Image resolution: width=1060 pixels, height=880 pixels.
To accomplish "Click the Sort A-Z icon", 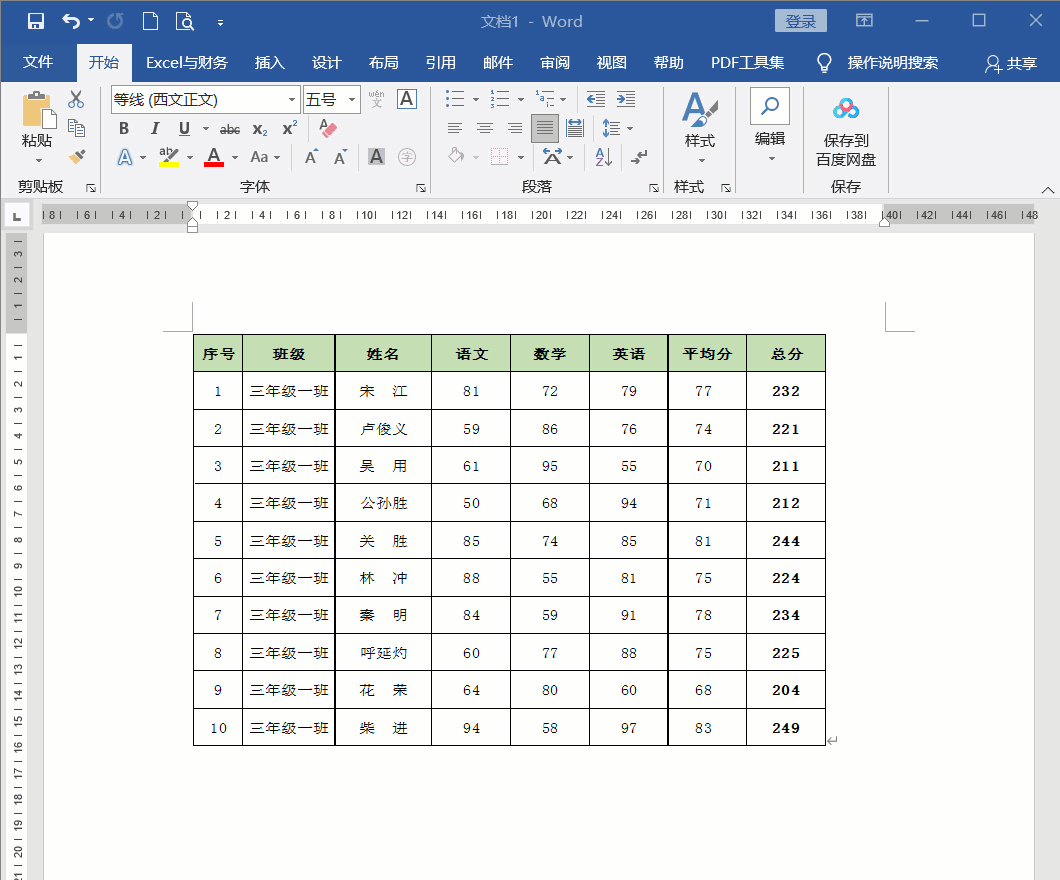I will (603, 157).
